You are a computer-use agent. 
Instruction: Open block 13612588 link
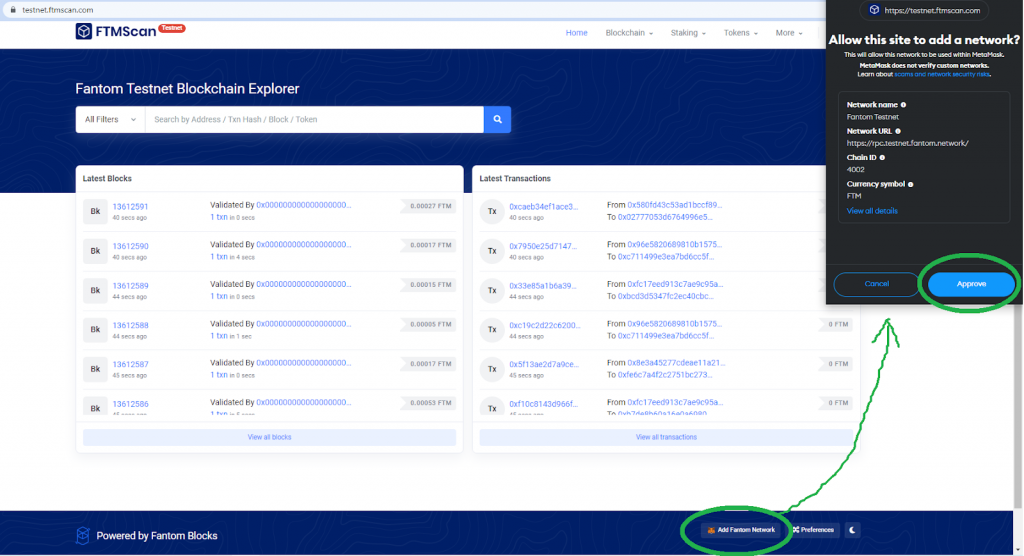[x=130, y=325]
